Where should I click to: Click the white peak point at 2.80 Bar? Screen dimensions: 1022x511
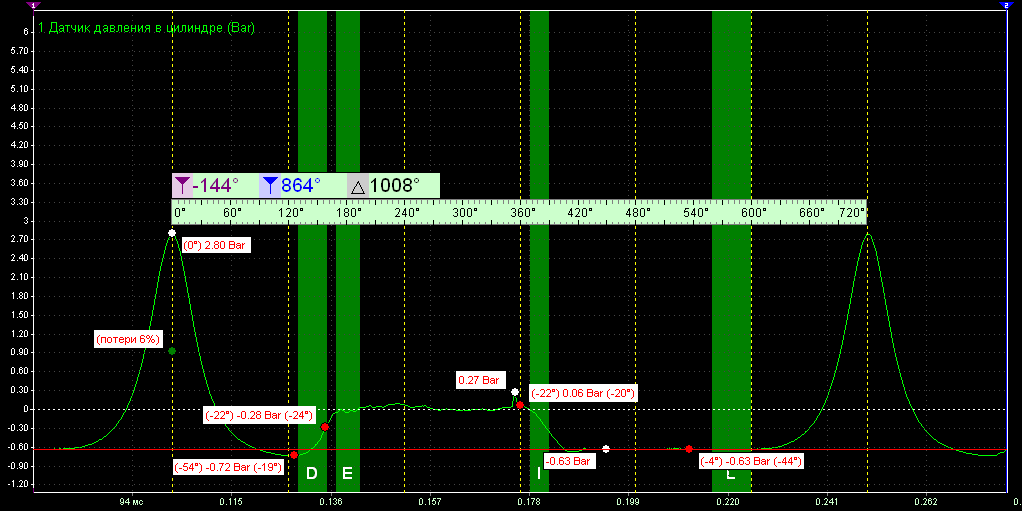172,233
